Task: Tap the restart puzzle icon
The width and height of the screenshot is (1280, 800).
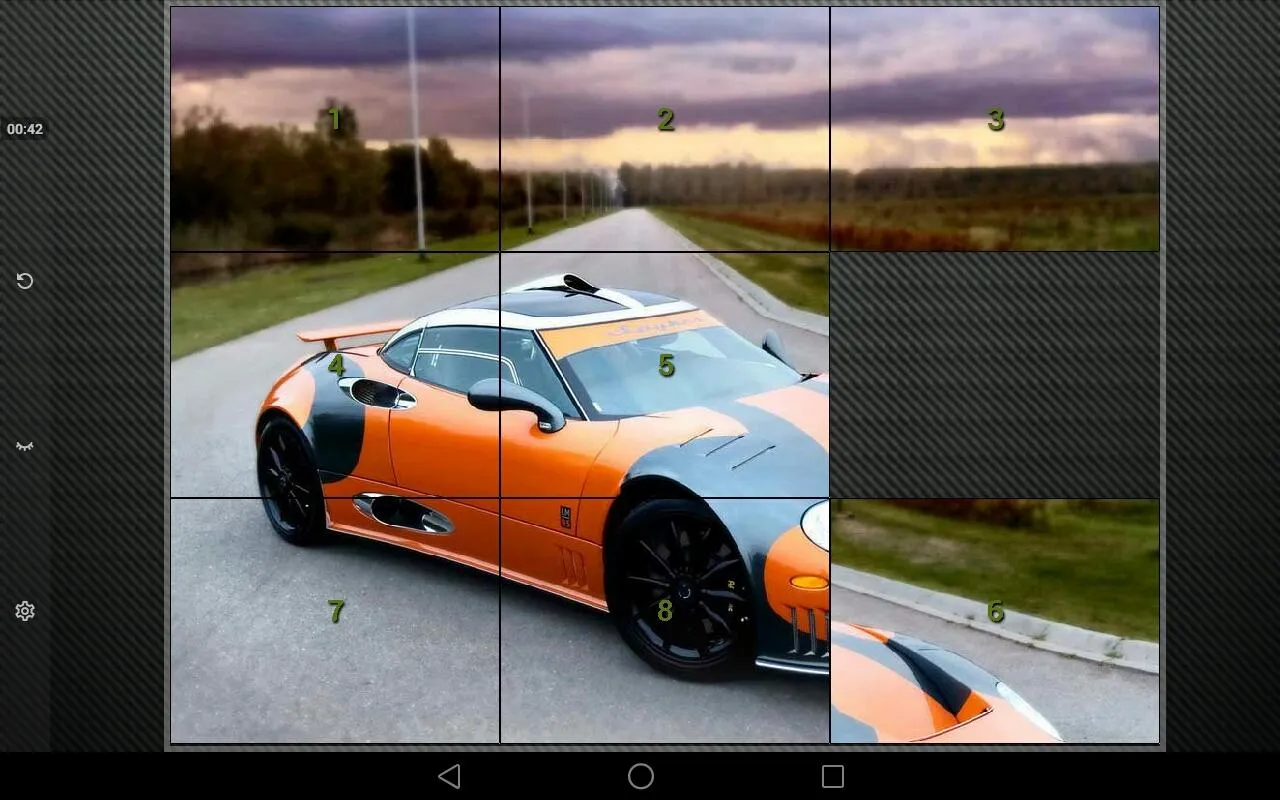Action: 25,281
